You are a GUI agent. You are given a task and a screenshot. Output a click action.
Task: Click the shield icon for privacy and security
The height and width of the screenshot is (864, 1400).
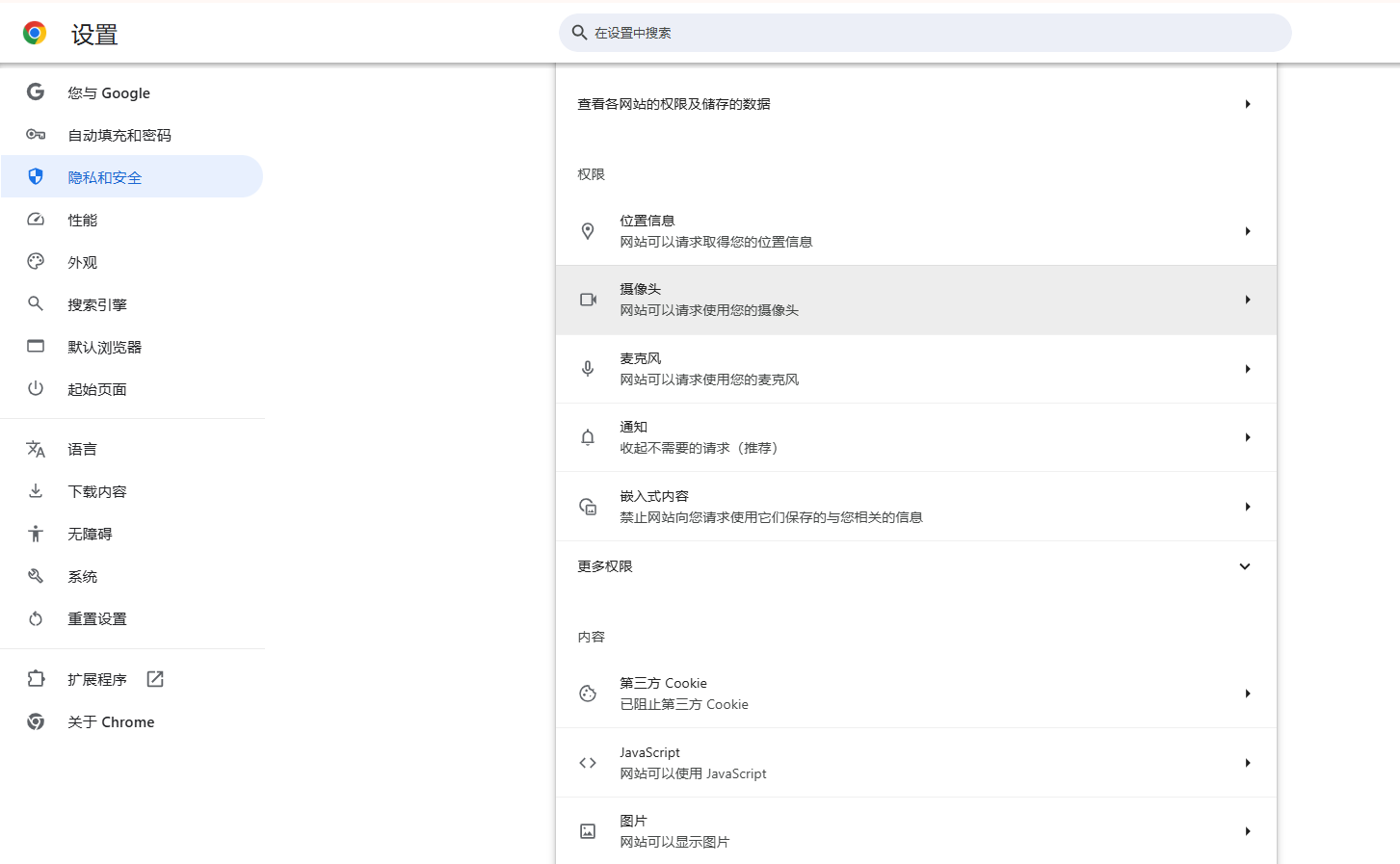tap(36, 176)
